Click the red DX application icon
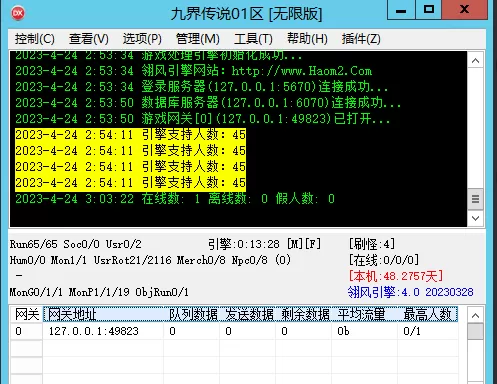 (18, 13)
